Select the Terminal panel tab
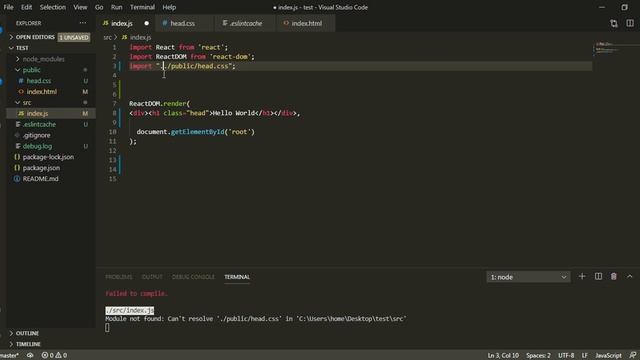The width and height of the screenshot is (640, 360). [x=237, y=277]
